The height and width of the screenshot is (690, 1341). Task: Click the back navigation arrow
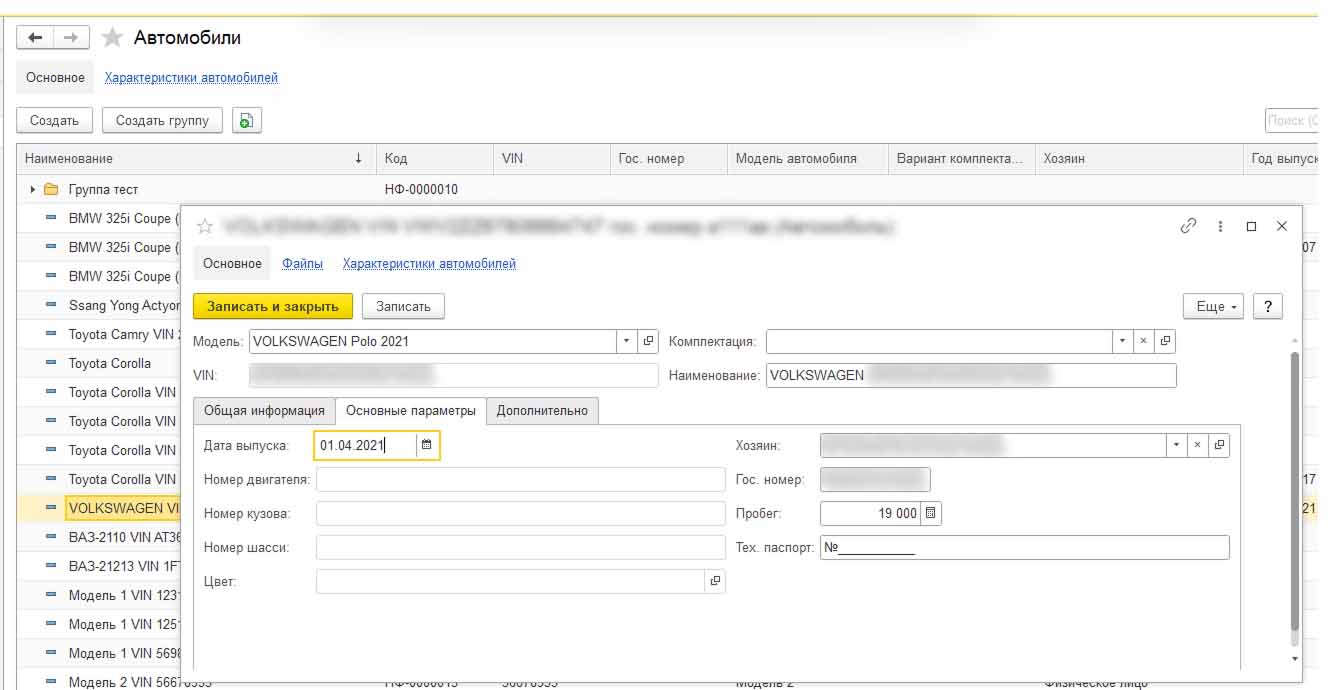click(x=35, y=38)
